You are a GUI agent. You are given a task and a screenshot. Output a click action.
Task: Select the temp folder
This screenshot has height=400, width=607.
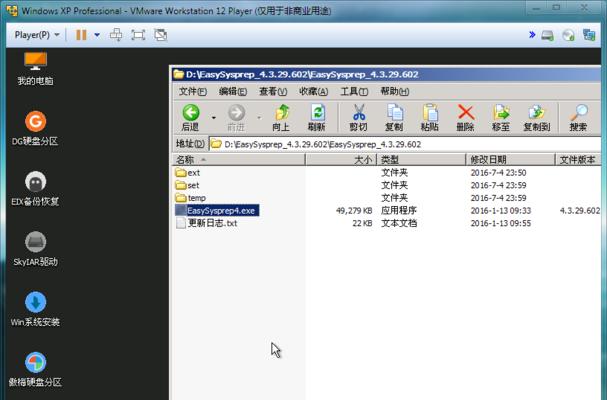coord(191,198)
